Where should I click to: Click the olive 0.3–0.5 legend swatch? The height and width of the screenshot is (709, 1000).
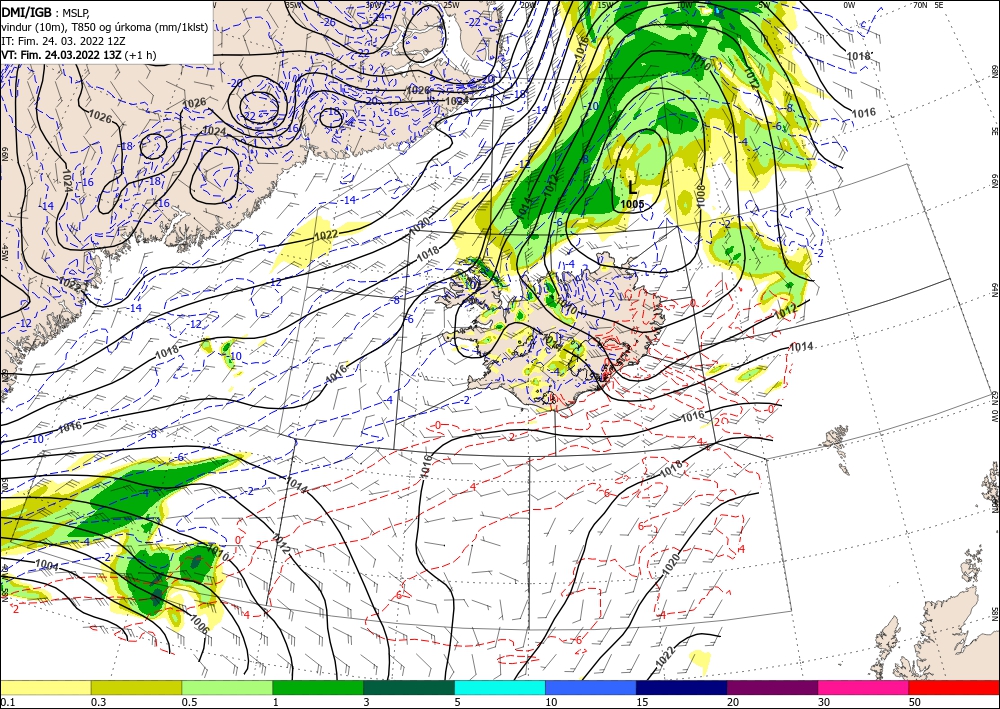click(x=136, y=687)
